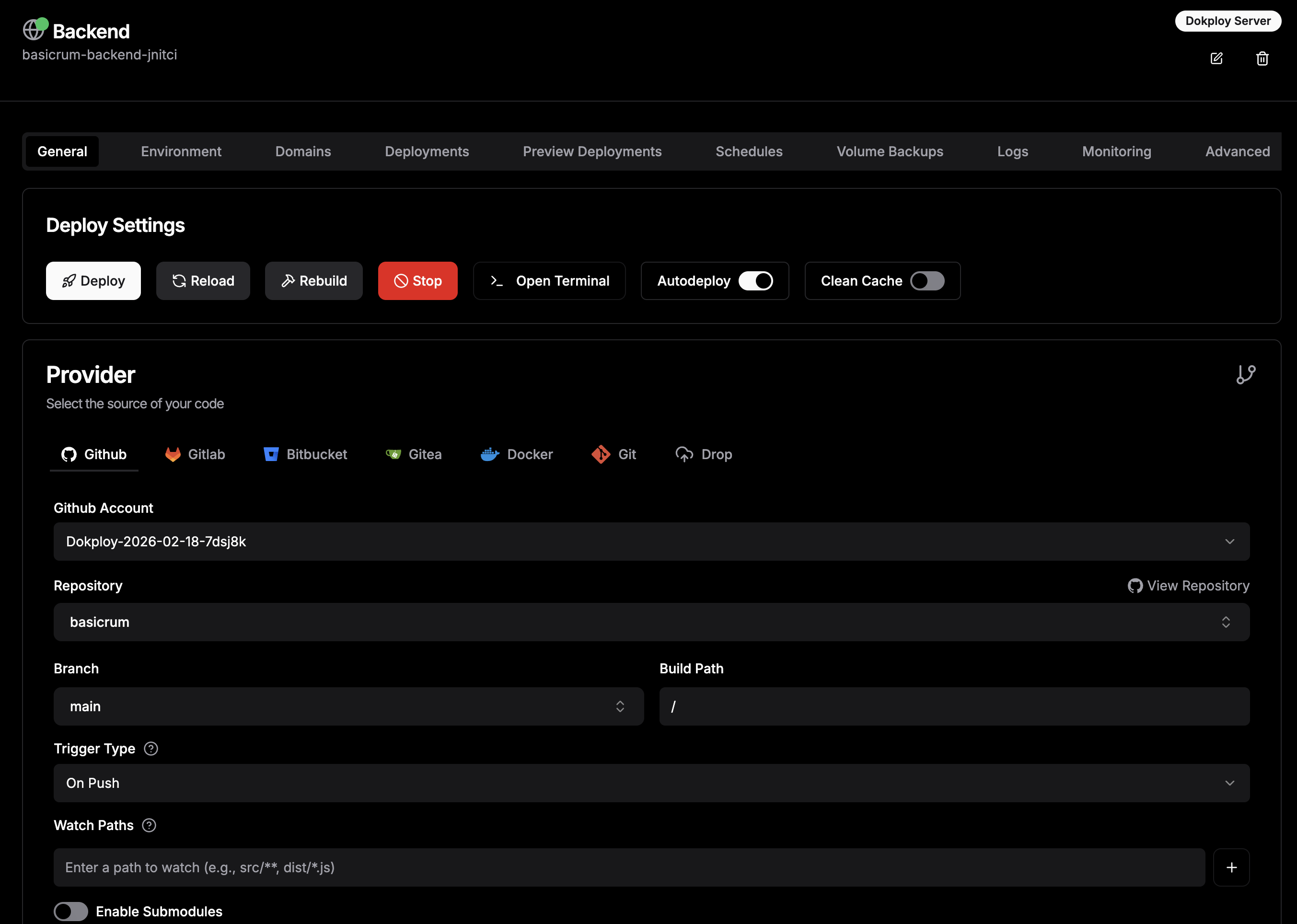Select the Docker provider tab
Image resolution: width=1297 pixels, height=924 pixels.
pyautogui.click(x=517, y=455)
